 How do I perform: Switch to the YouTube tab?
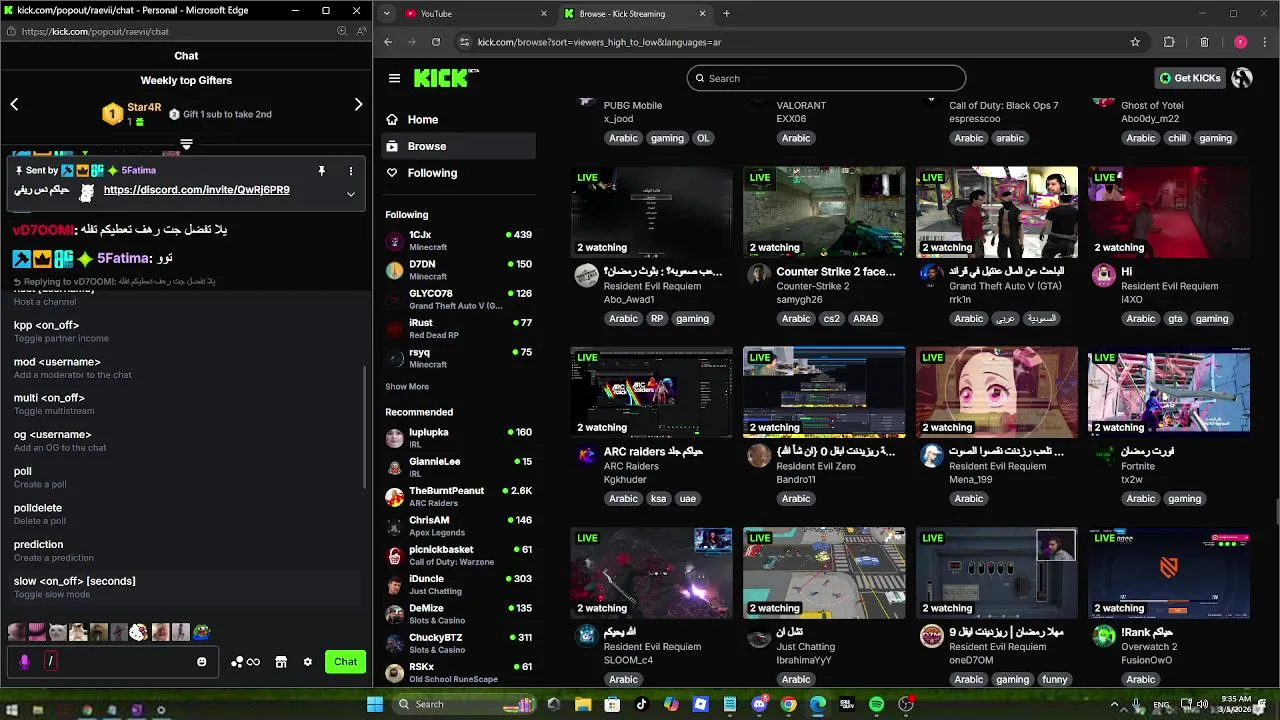click(x=476, y=14)
